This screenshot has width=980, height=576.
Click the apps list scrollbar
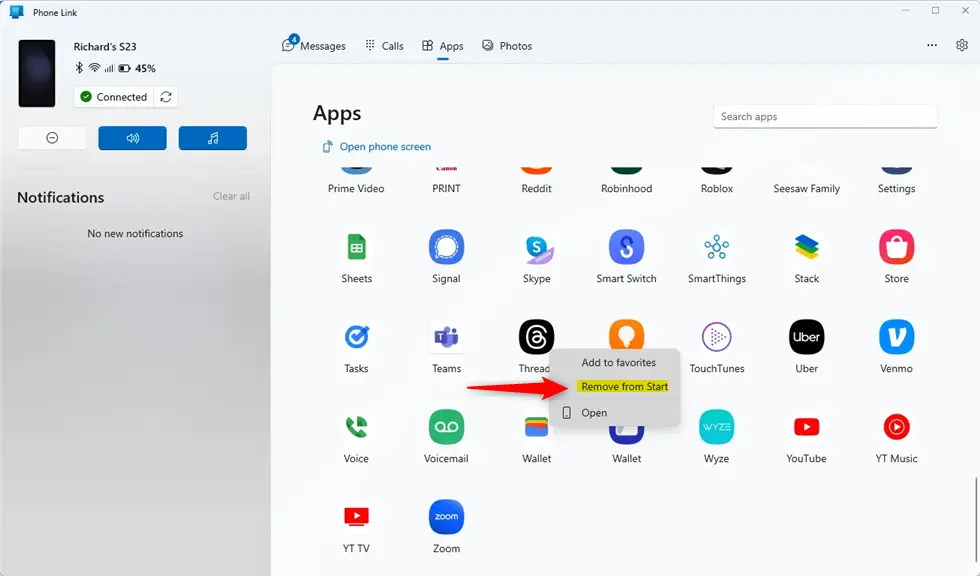coord(976,519)
